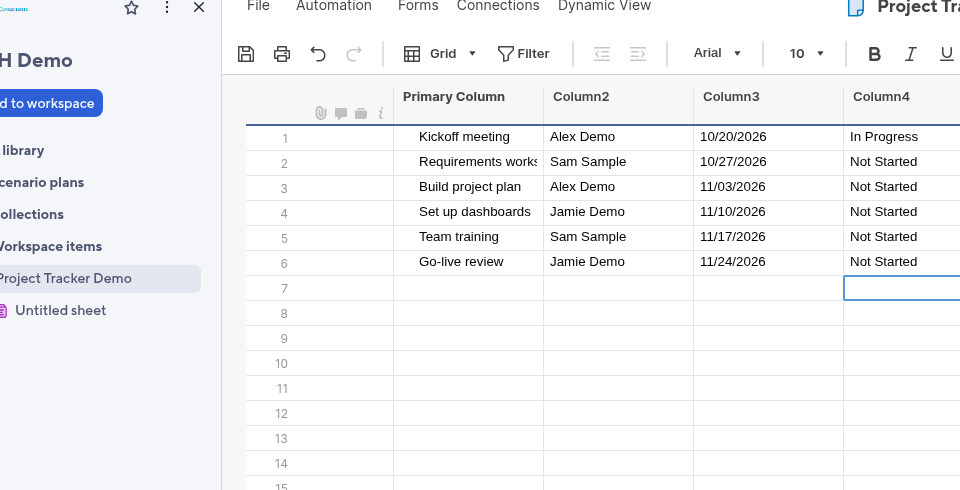The width and height of the screenshot is (960, 490).
Task: Select Project Tracker Demo in sidebar
Action: [x=100, y=279]
